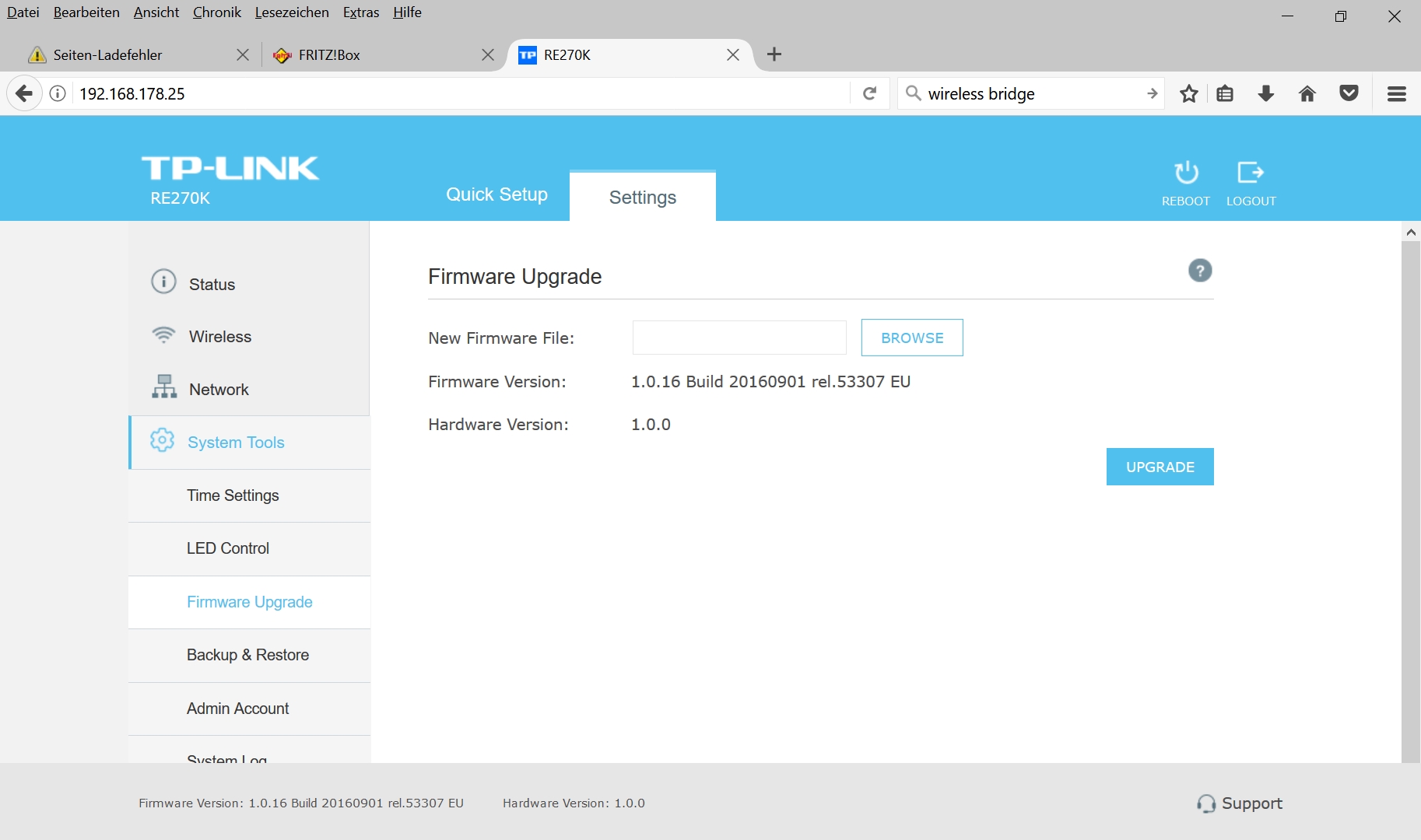Click the footer Hardware Version text
This screenshot has width=1421, height=840.
click(x=574, y=803)
